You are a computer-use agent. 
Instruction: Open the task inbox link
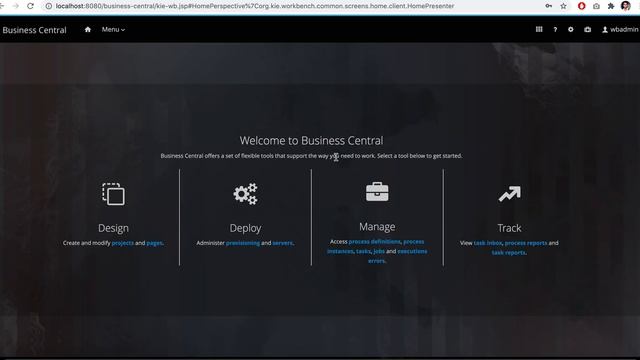488,243
